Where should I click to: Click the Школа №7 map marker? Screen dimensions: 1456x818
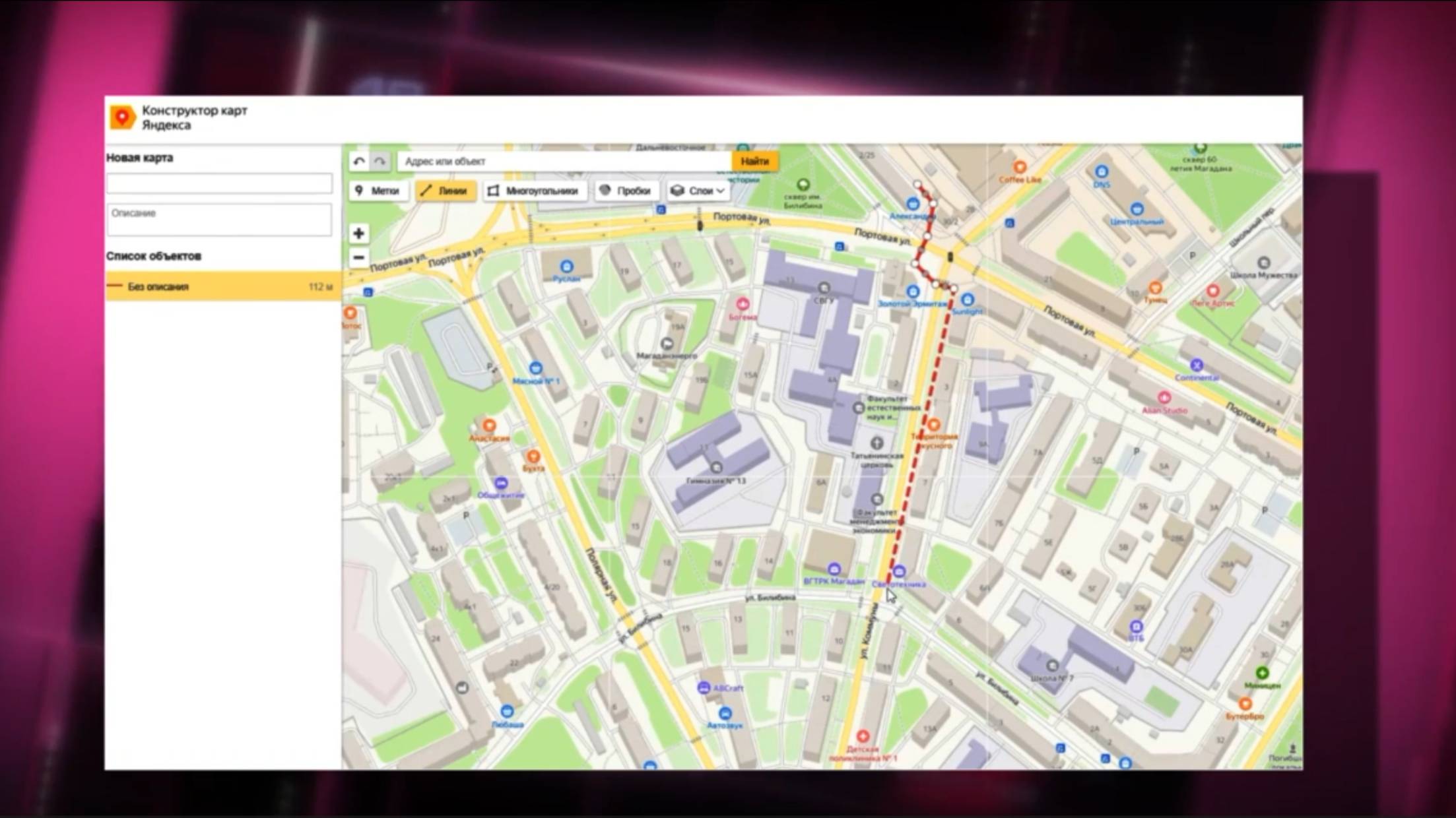(1052, 666)
